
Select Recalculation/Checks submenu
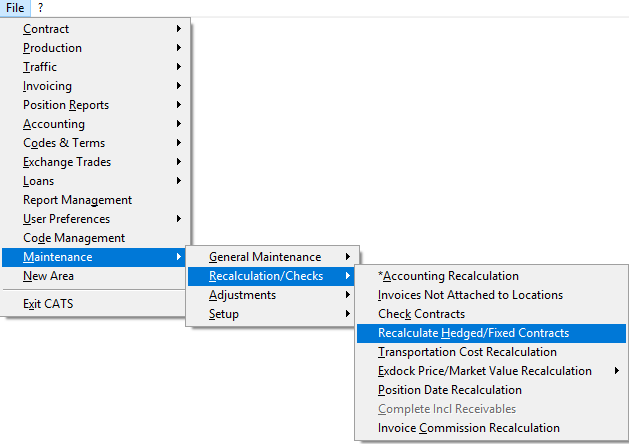click(x=272, y=276)
